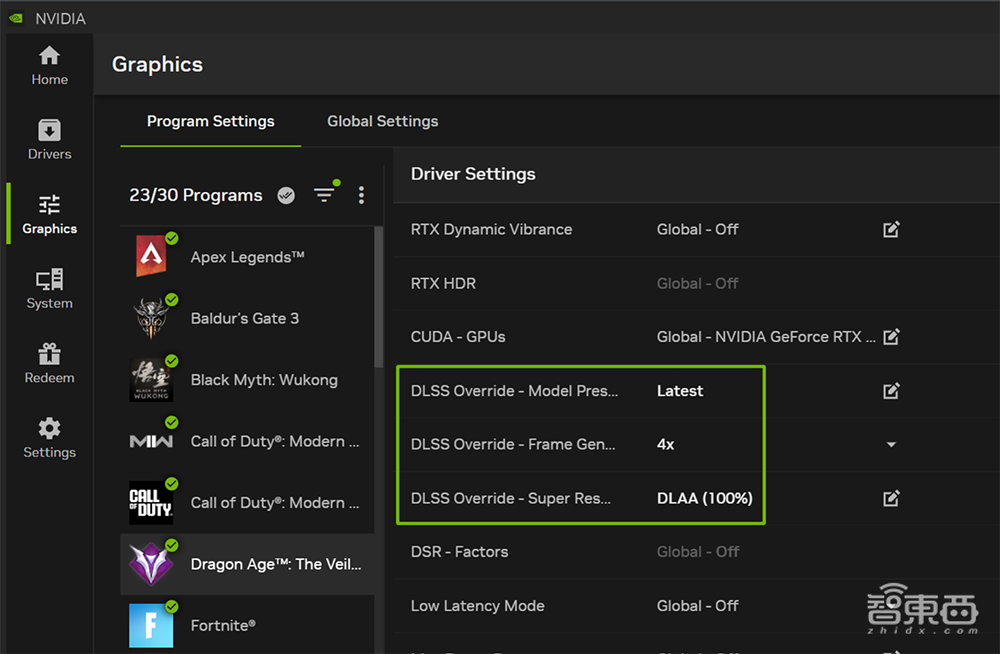
Task: Go to the Drivers section
Action: 49,140
